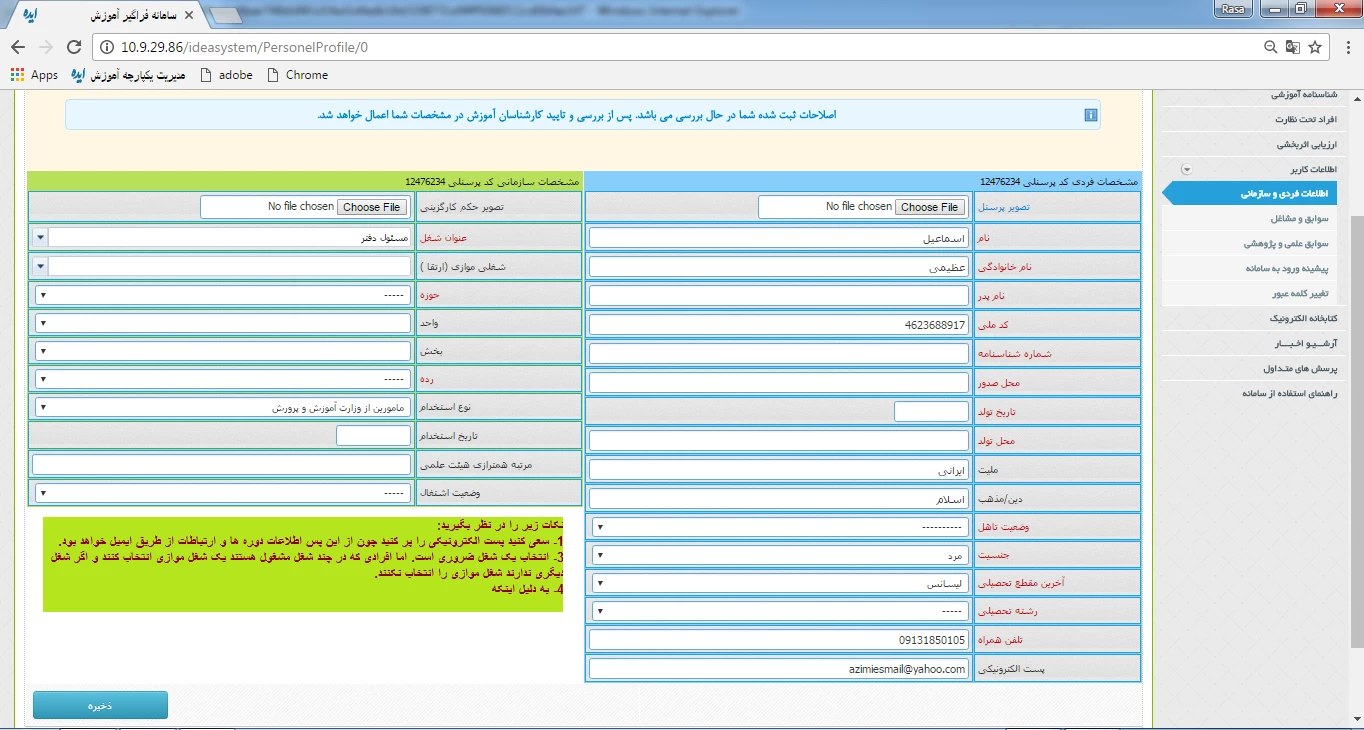1364x730 pixels.
Task: Open سوابق و مشاغل in the sidebar
Action: [x=1300, y=218]
